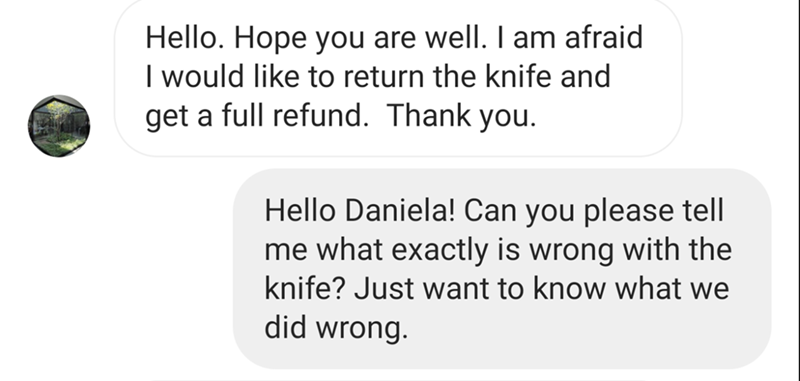Click "Thank you." at the end of the message
Viewport: 800px width, 381px height.
pyautogui.click(x=462, y=116)
